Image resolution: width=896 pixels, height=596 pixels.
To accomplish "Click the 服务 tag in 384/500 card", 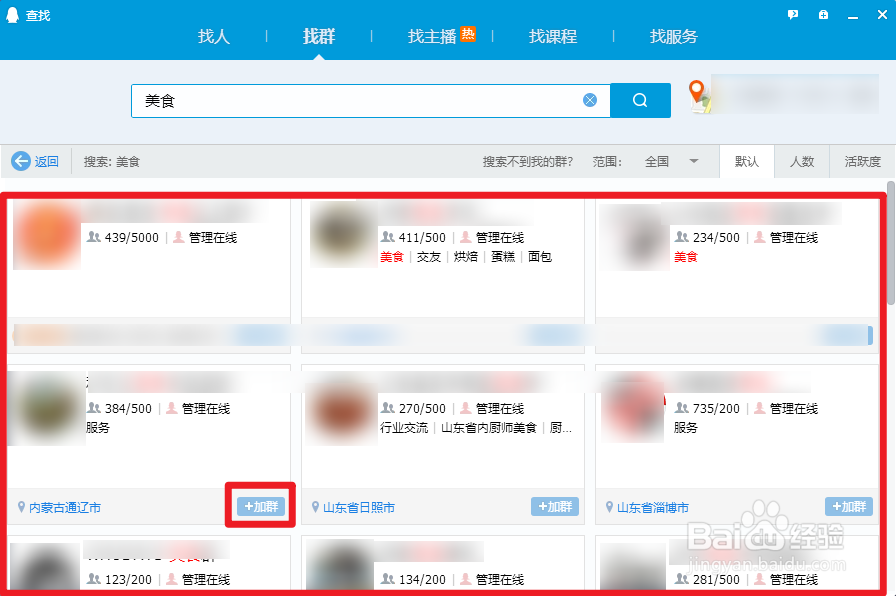I will 98,427.
